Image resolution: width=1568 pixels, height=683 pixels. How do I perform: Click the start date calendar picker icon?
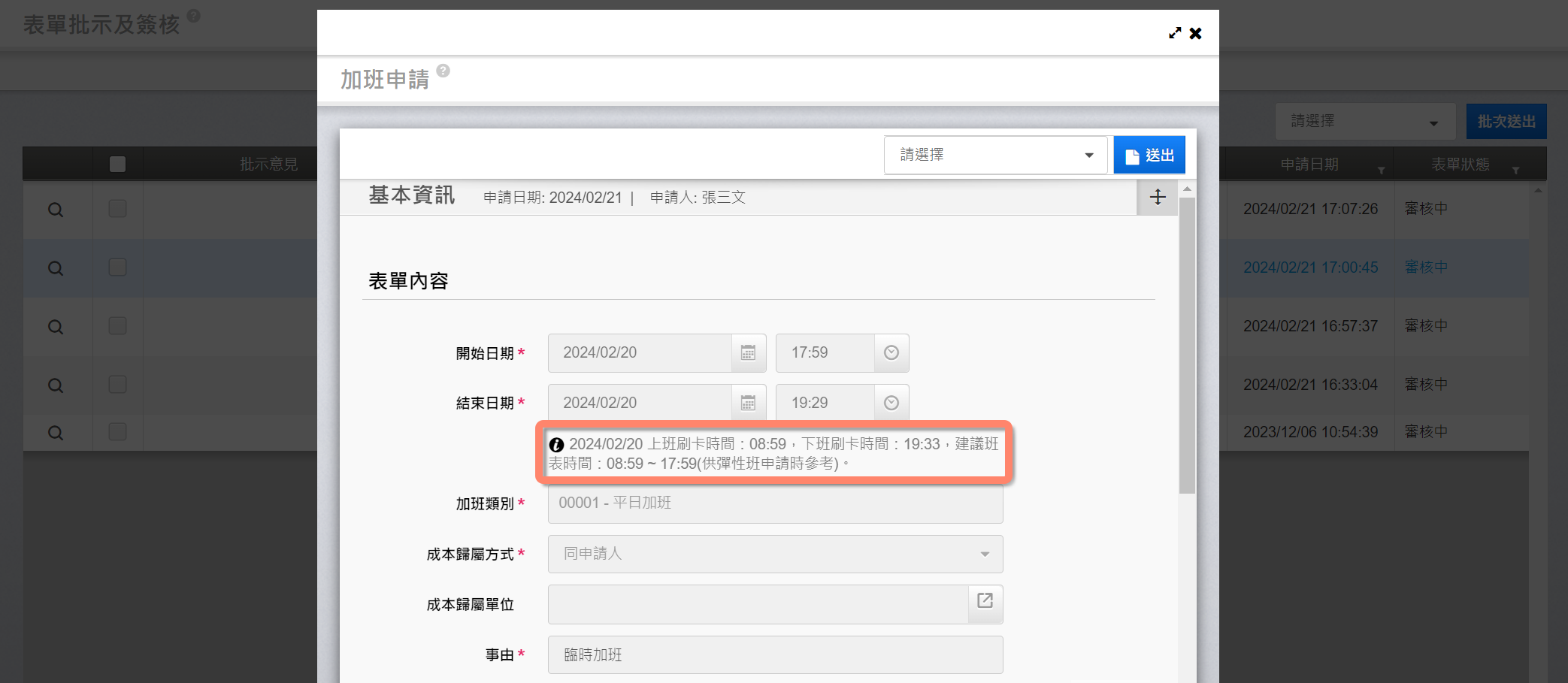click(x=748, y=353)
